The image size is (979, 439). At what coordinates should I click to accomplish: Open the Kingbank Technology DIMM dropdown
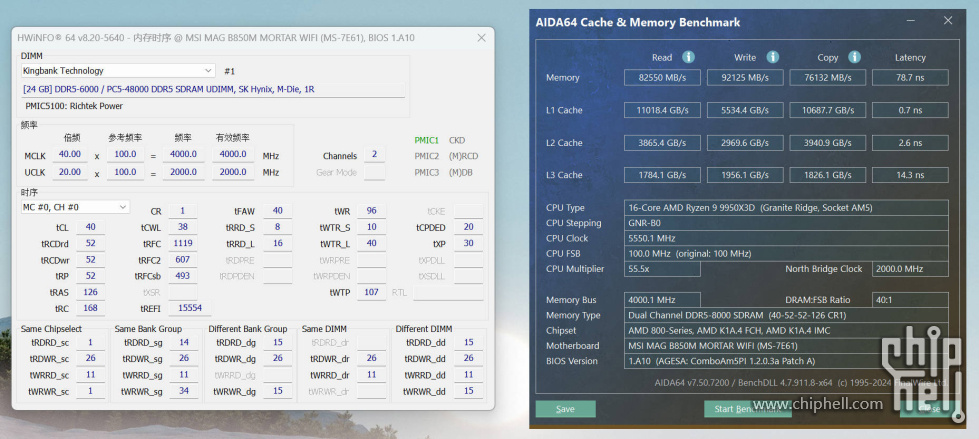point(119,71)
